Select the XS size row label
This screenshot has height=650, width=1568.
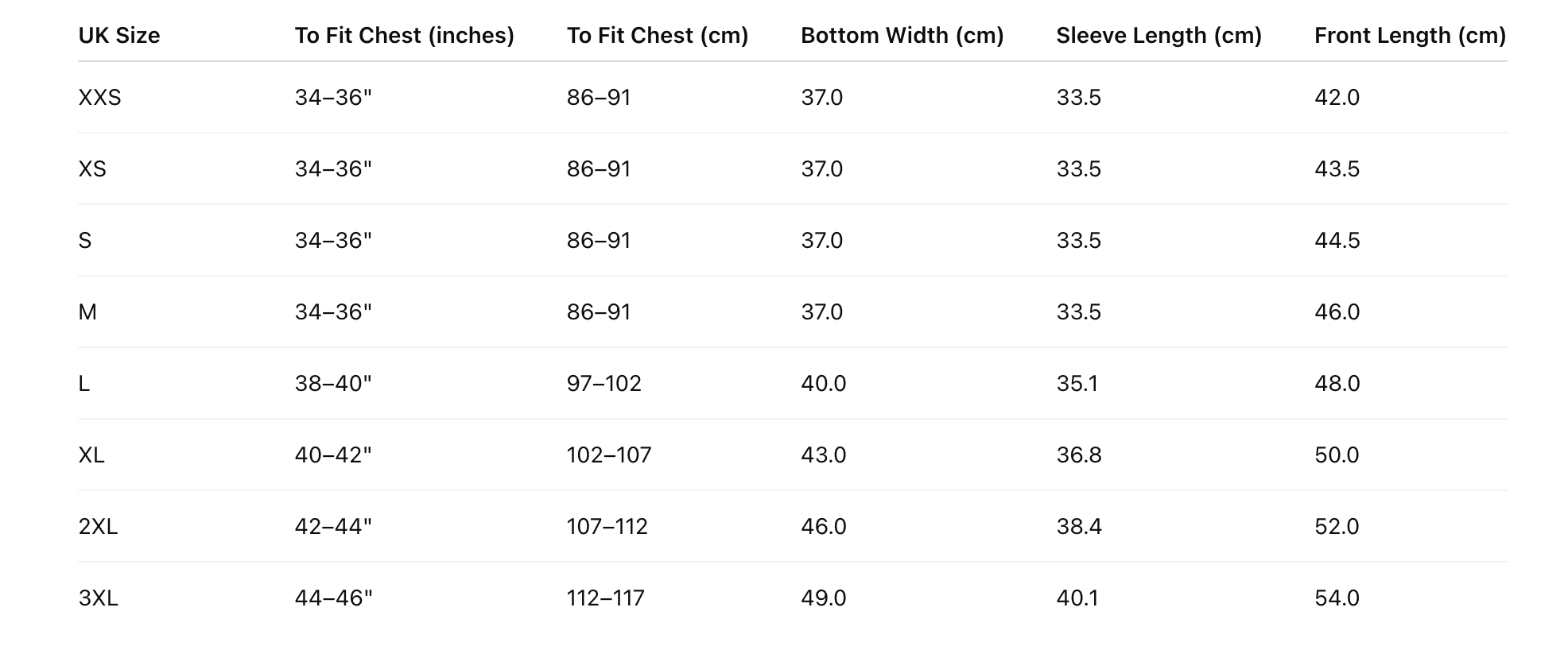coord(92,169)
